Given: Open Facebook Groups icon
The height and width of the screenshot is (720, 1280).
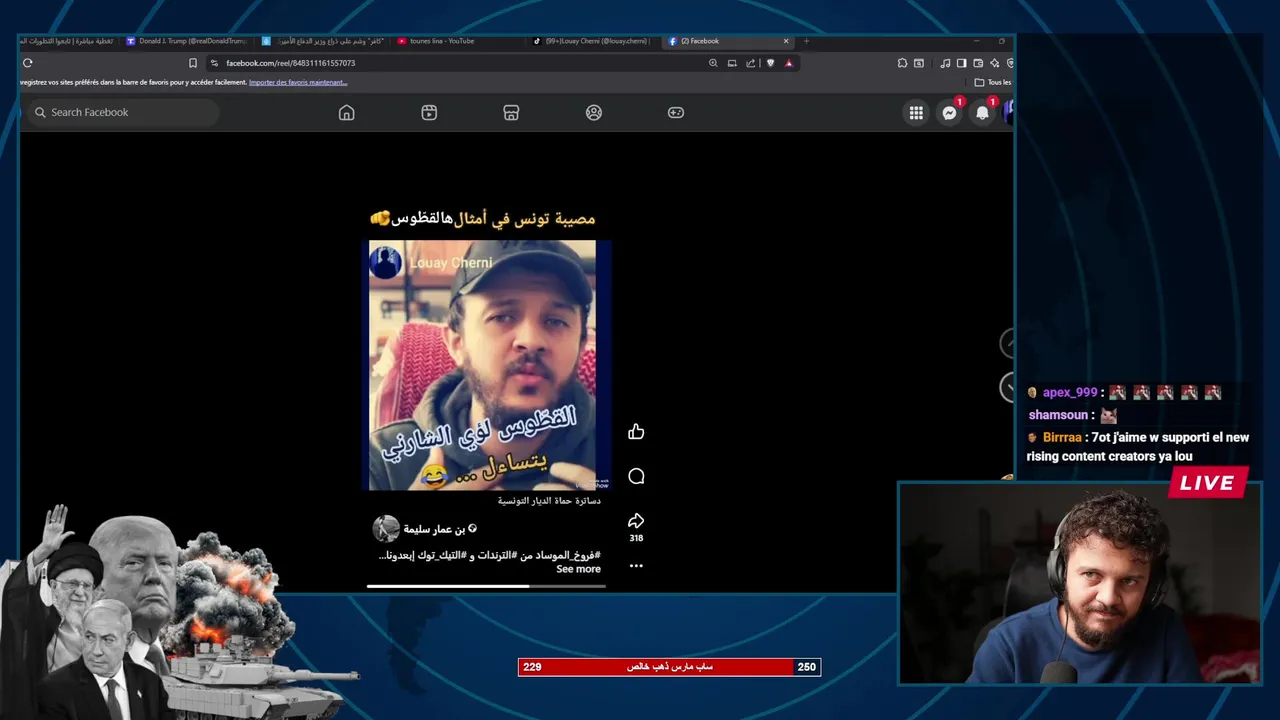Looking at the screenshot, I should pos(594,113).
